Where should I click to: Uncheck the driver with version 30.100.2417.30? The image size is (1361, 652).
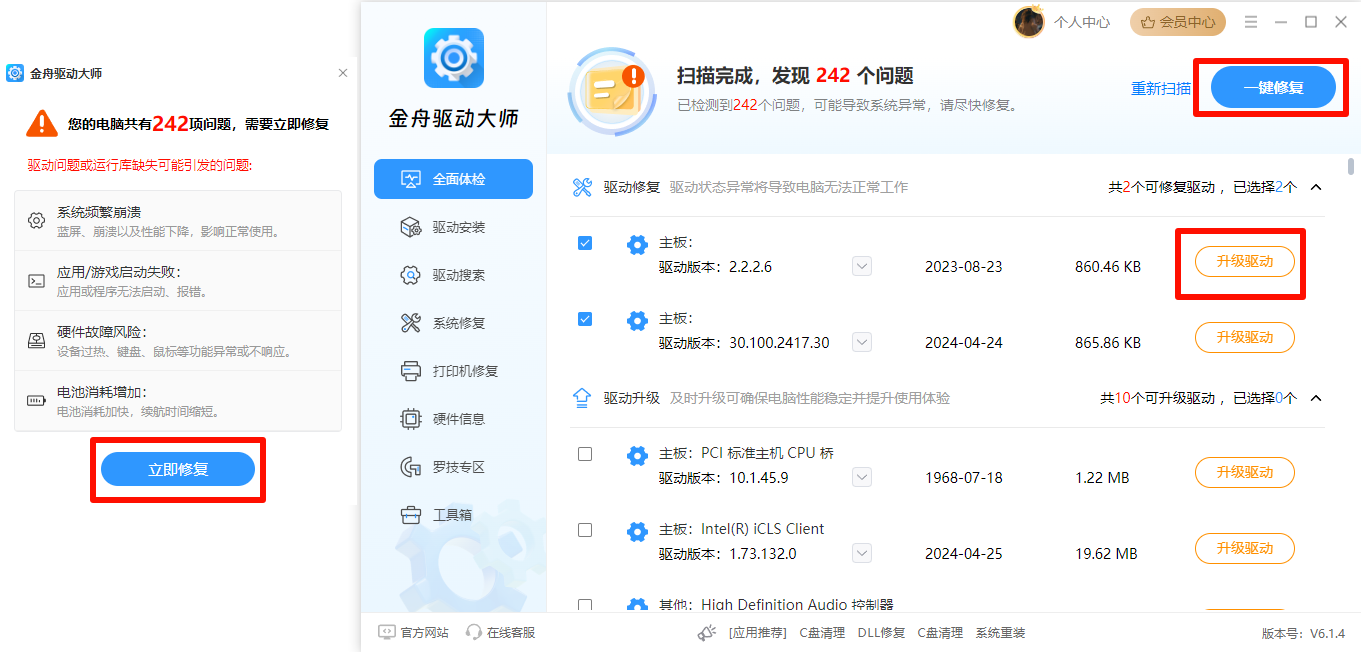click(x=585, y=319)
